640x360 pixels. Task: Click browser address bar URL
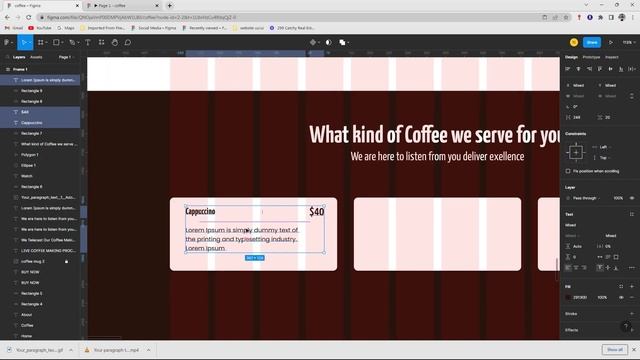coord(141,17)
